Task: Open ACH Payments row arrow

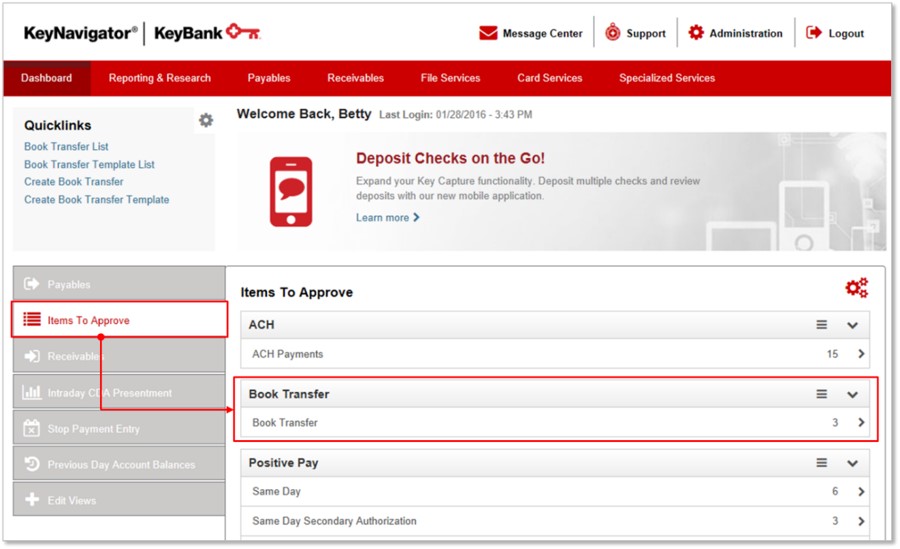Action: click(x=861, y=354)
